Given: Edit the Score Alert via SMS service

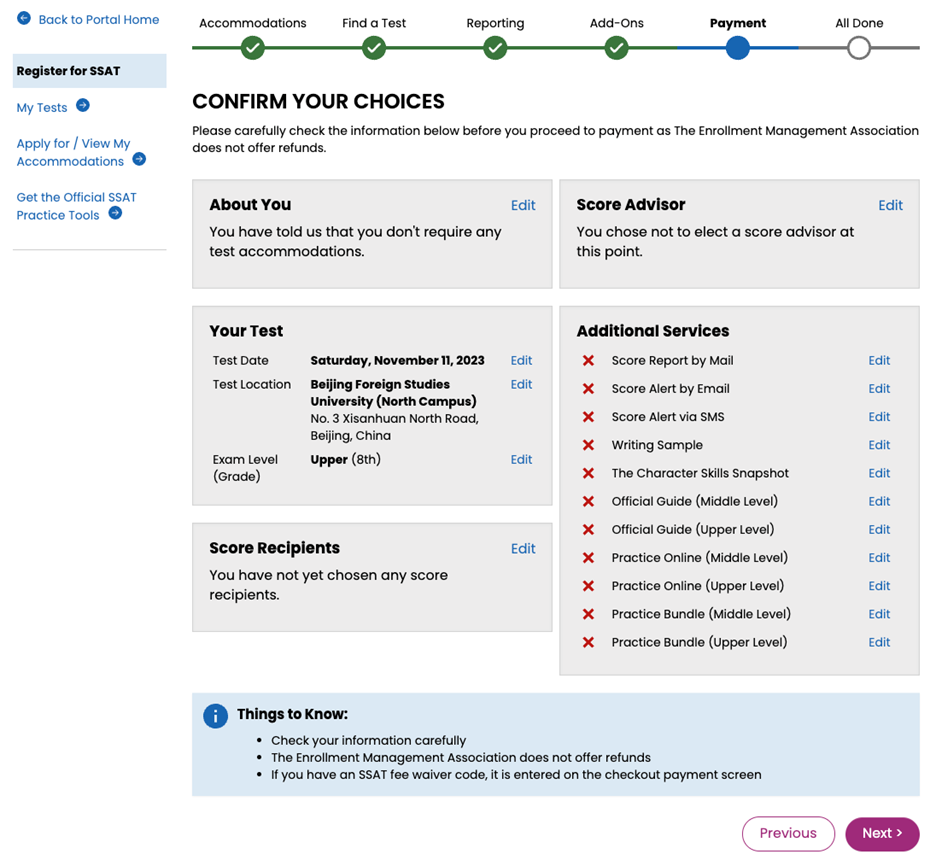Looking at the screenshot, I should click(x=879, y=417).
